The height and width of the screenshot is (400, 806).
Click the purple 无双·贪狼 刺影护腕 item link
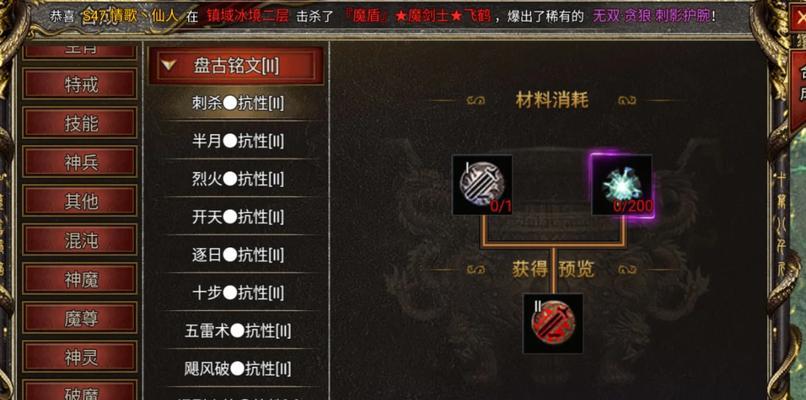[652, 16]
